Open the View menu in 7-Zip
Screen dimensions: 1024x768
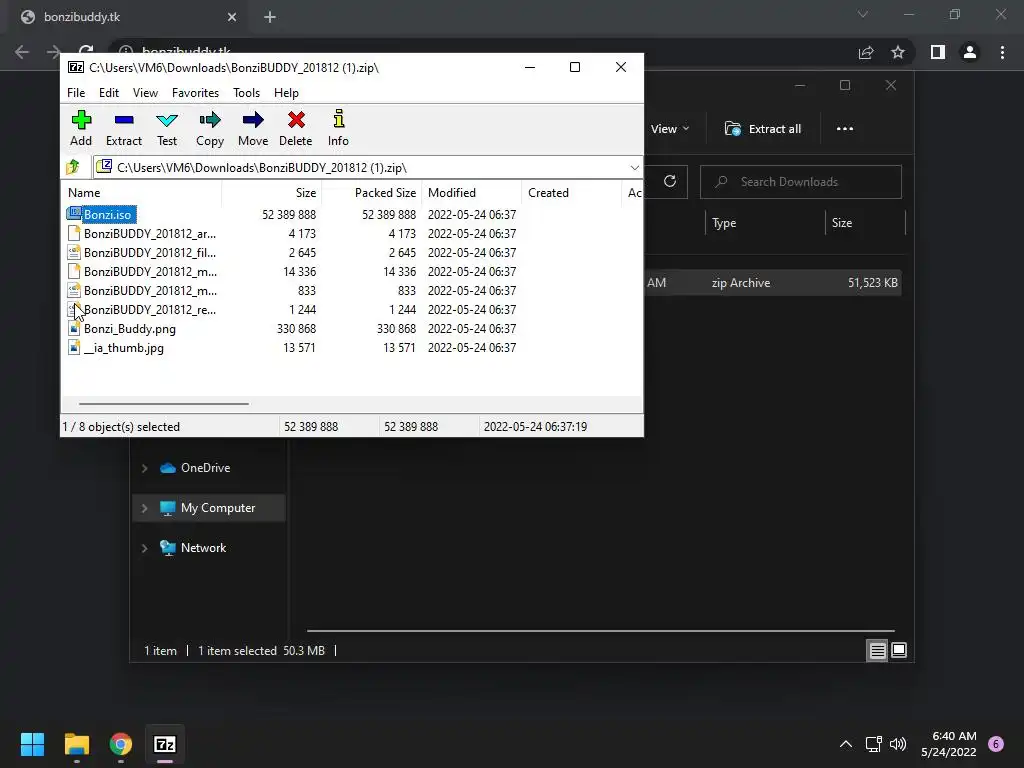tap(145, 93)
